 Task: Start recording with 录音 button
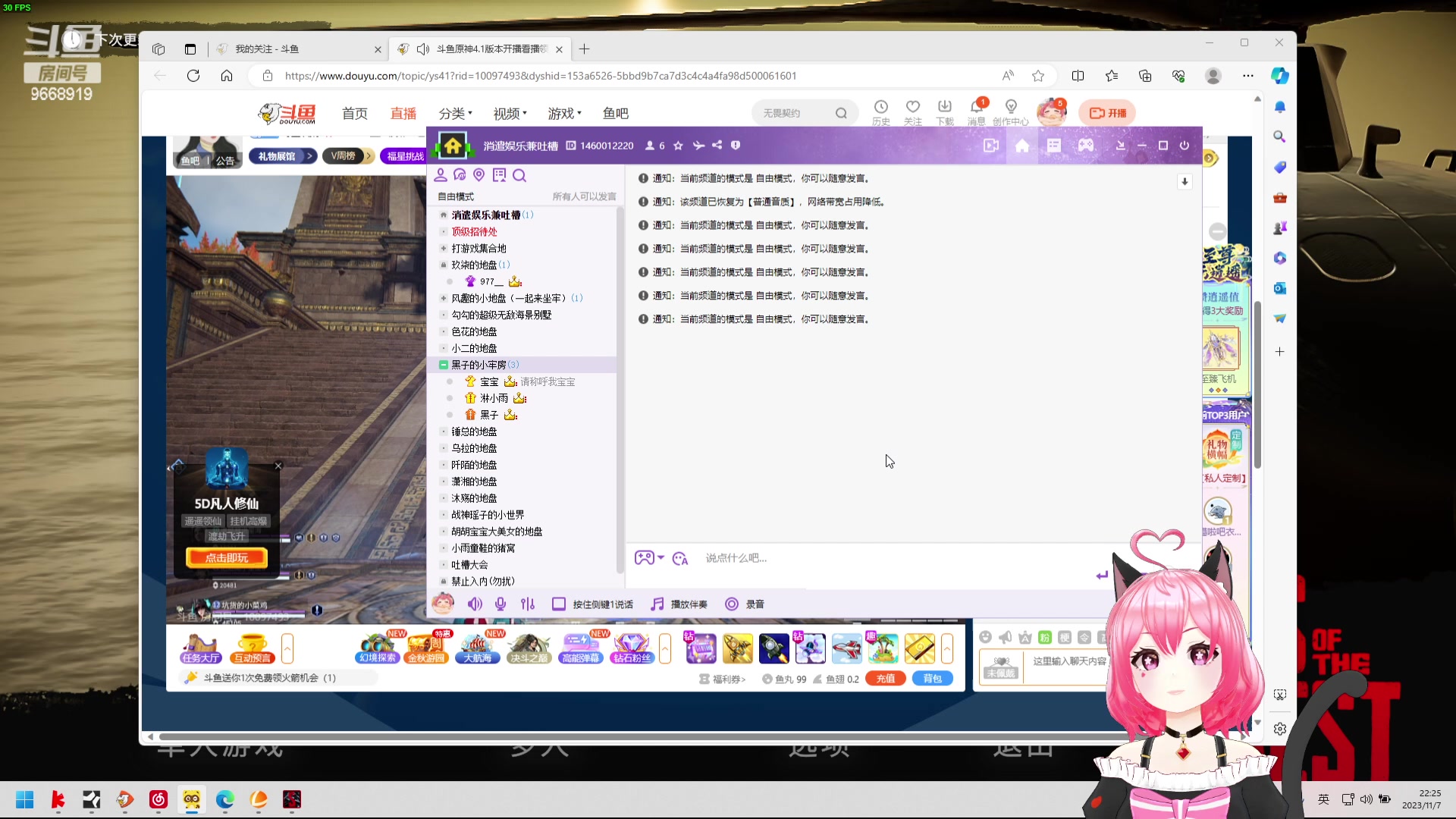(x=745, y=604)
